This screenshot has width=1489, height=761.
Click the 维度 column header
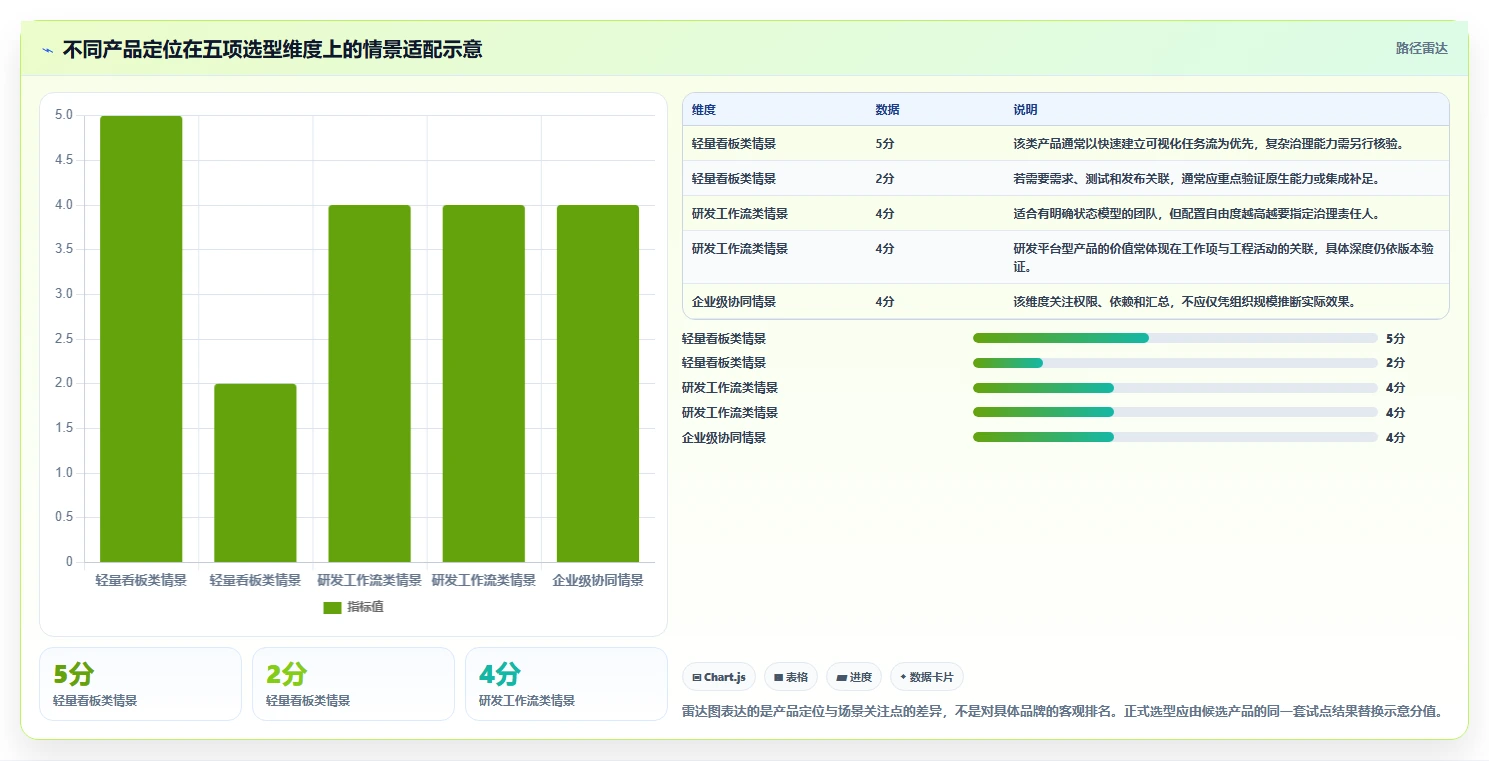pyautogui.click(x=704, y=110)
